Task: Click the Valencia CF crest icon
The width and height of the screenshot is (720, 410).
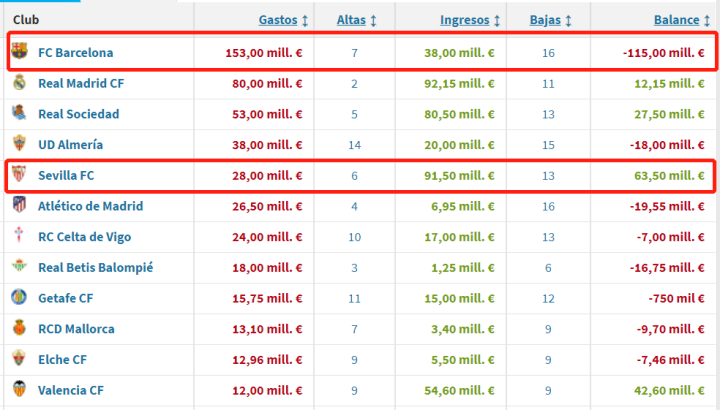Action: 19,389
